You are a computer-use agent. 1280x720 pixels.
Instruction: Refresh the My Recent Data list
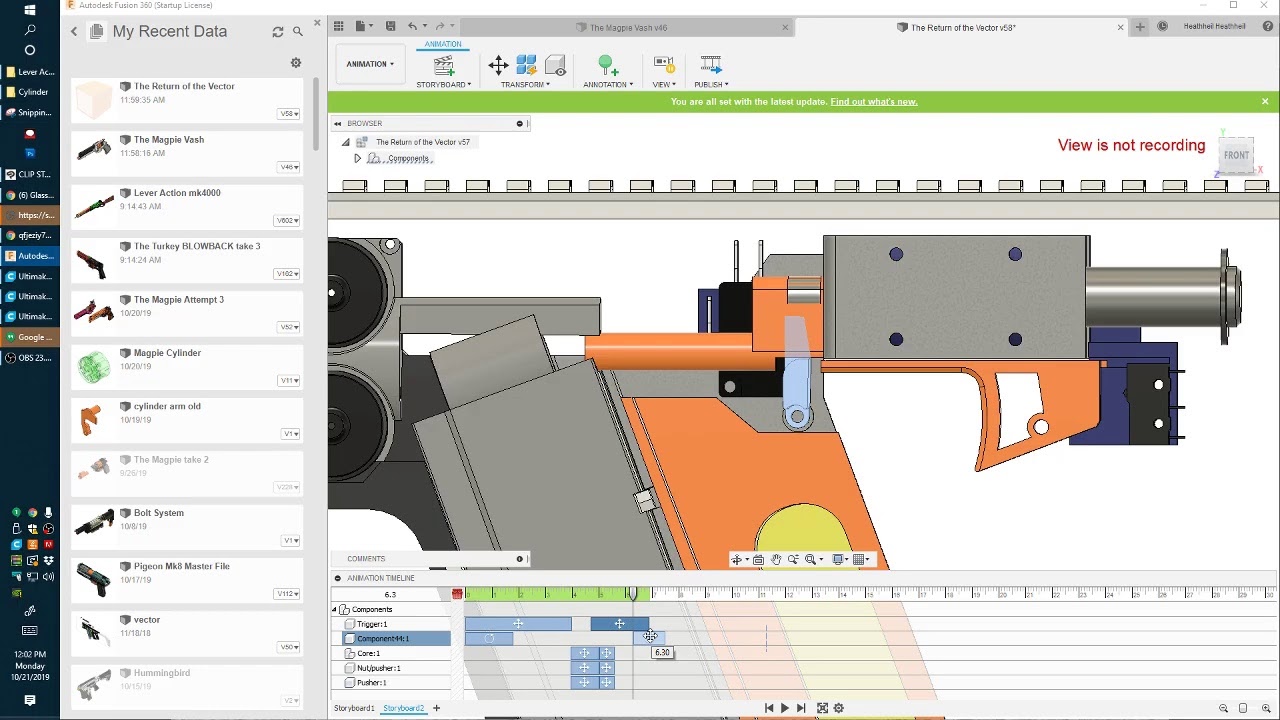(278, 32)
